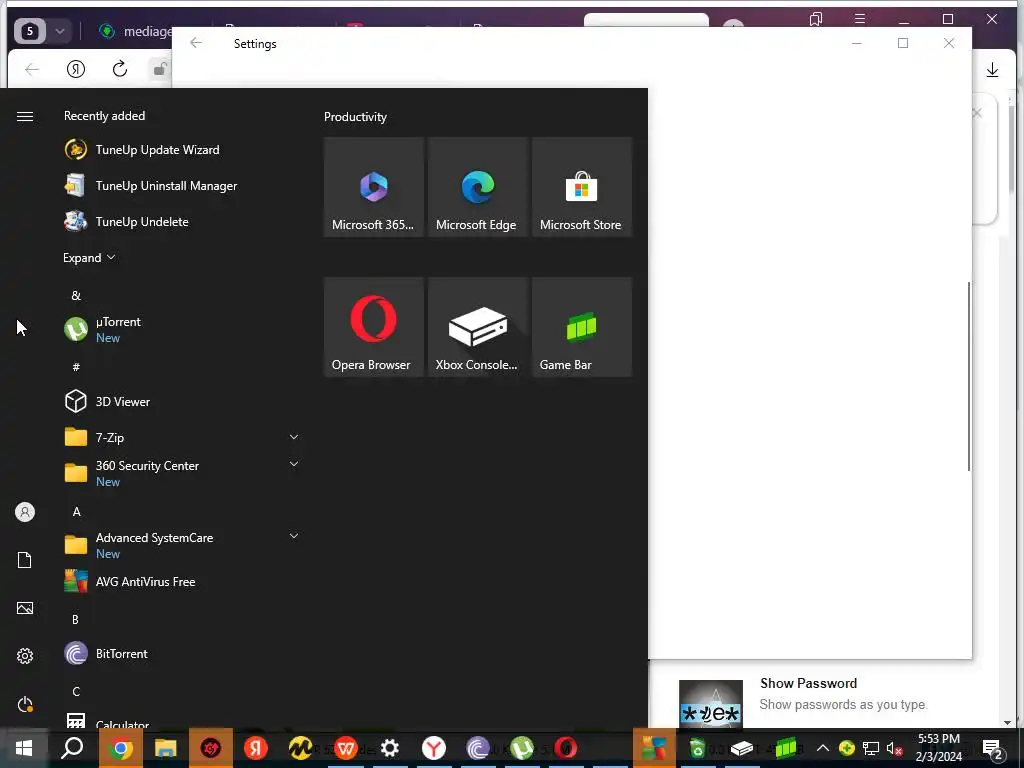Expand the tab group dropdown arrow
This screenshot has height=768, width=1024.
(x=59, y=31)
